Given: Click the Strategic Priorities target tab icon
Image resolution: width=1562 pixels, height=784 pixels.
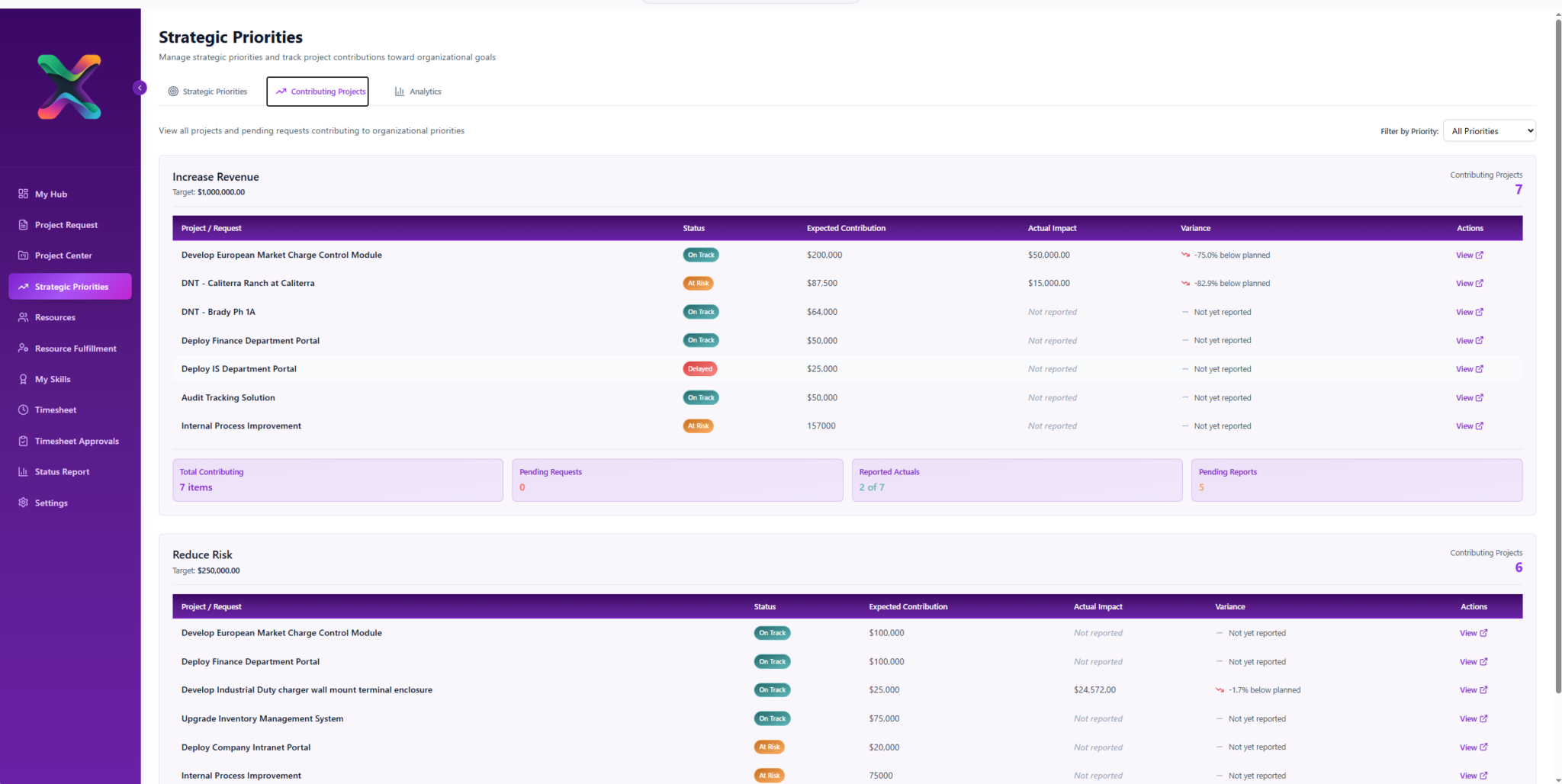Looking at the screenshot, I should point(173,92).
